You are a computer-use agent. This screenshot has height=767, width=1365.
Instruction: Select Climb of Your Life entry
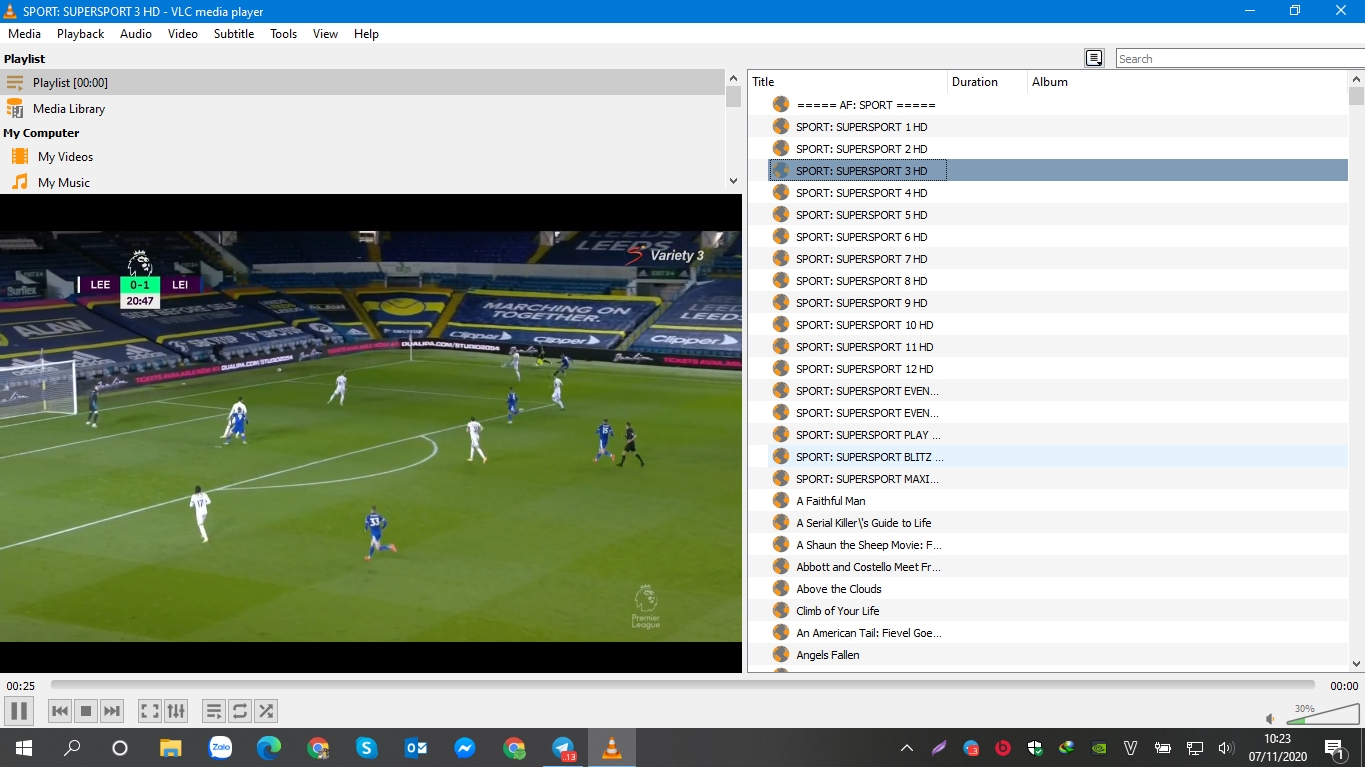(837, 611)
